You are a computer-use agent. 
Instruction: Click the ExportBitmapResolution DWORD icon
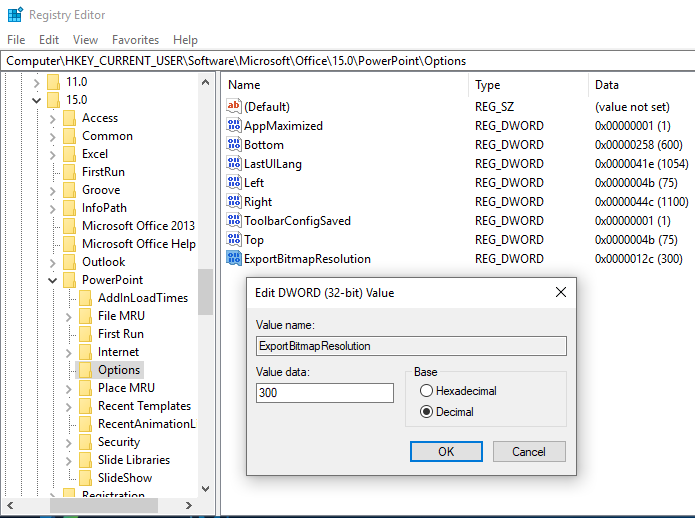[234, 258]
